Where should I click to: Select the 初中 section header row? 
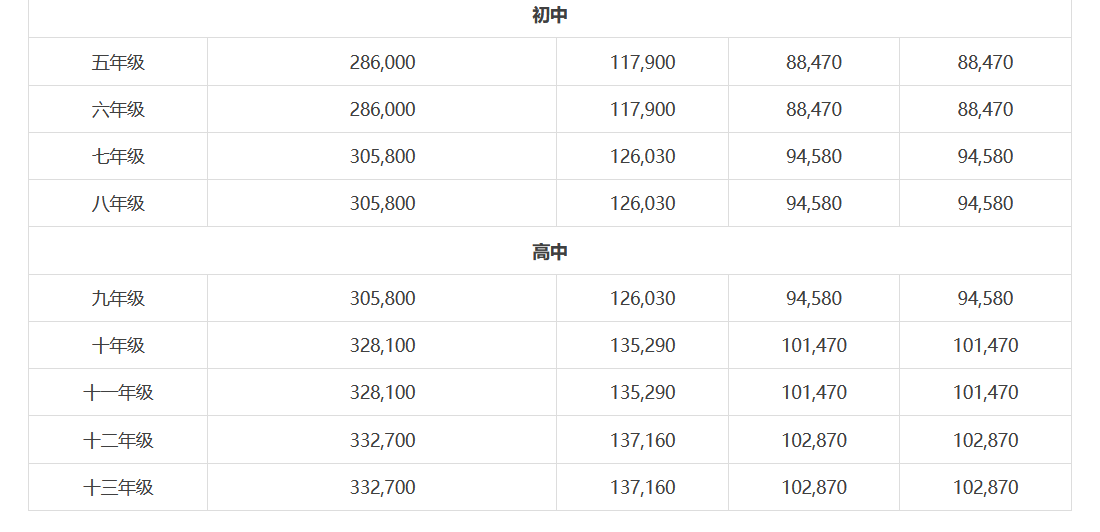click(549, 15)
